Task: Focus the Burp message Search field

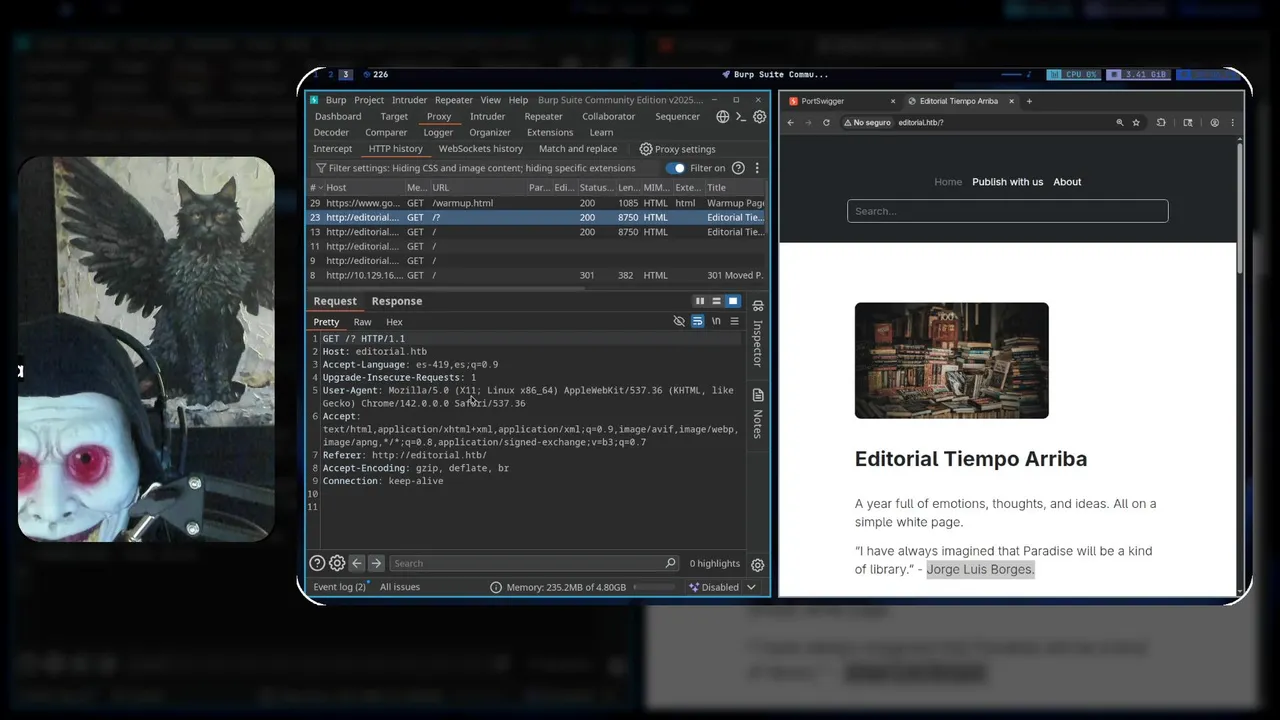Action: pyautogui.click(x=533, y=563)
